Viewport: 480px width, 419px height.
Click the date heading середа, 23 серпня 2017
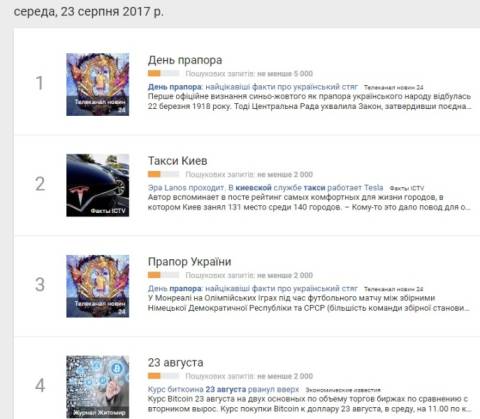[x=89, y=11]
